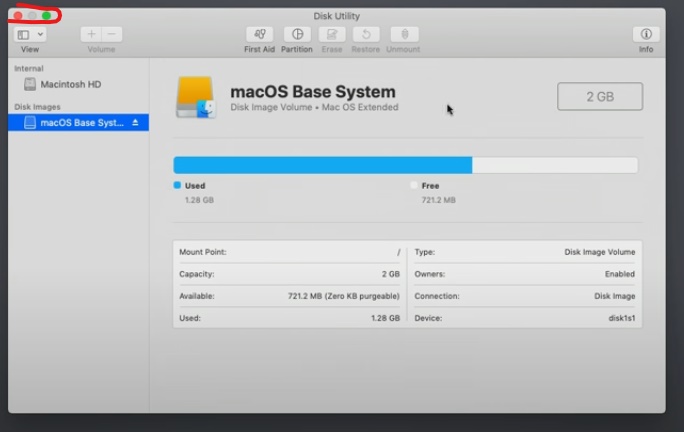Click the Restore toolbar icon
This screenshot has width=684, height=432.
[x=366, y=34]
